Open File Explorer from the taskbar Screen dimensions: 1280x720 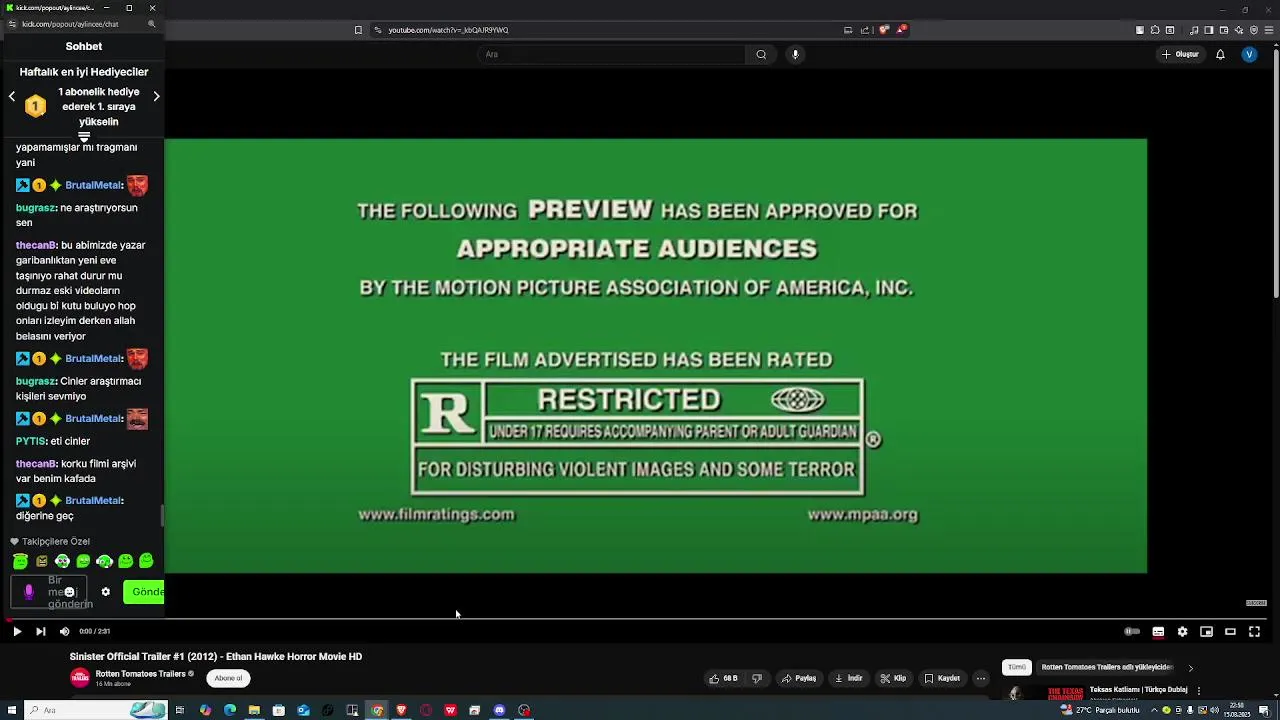[254, 710]
